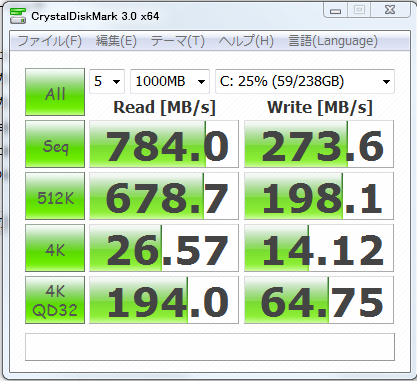Viewport: 417px width, 381px height.
Task: Select the 4K QD32 read result 194.0
Action: click(x=164, y=300)
